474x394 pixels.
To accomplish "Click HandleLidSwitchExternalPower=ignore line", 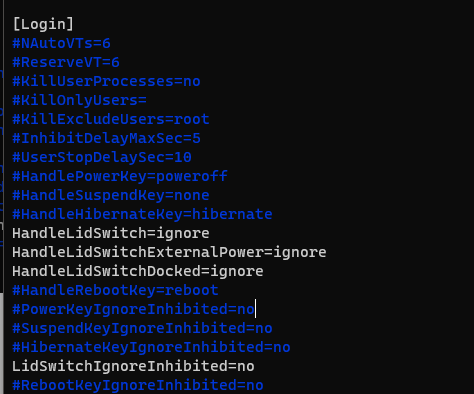I will (x=169, y=252).
